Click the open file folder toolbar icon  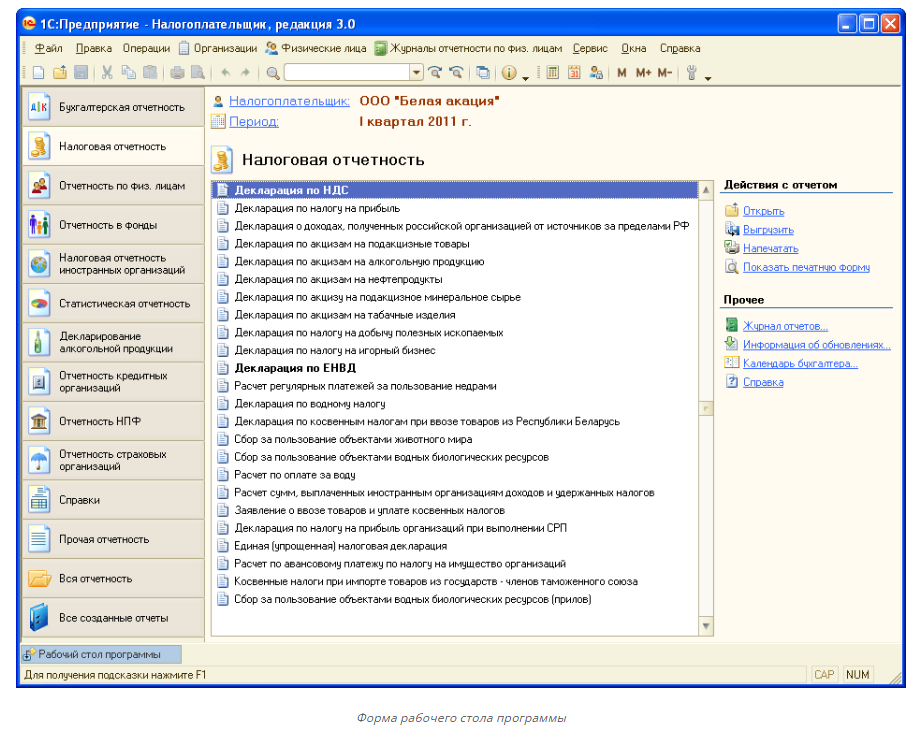coord(59,73)
